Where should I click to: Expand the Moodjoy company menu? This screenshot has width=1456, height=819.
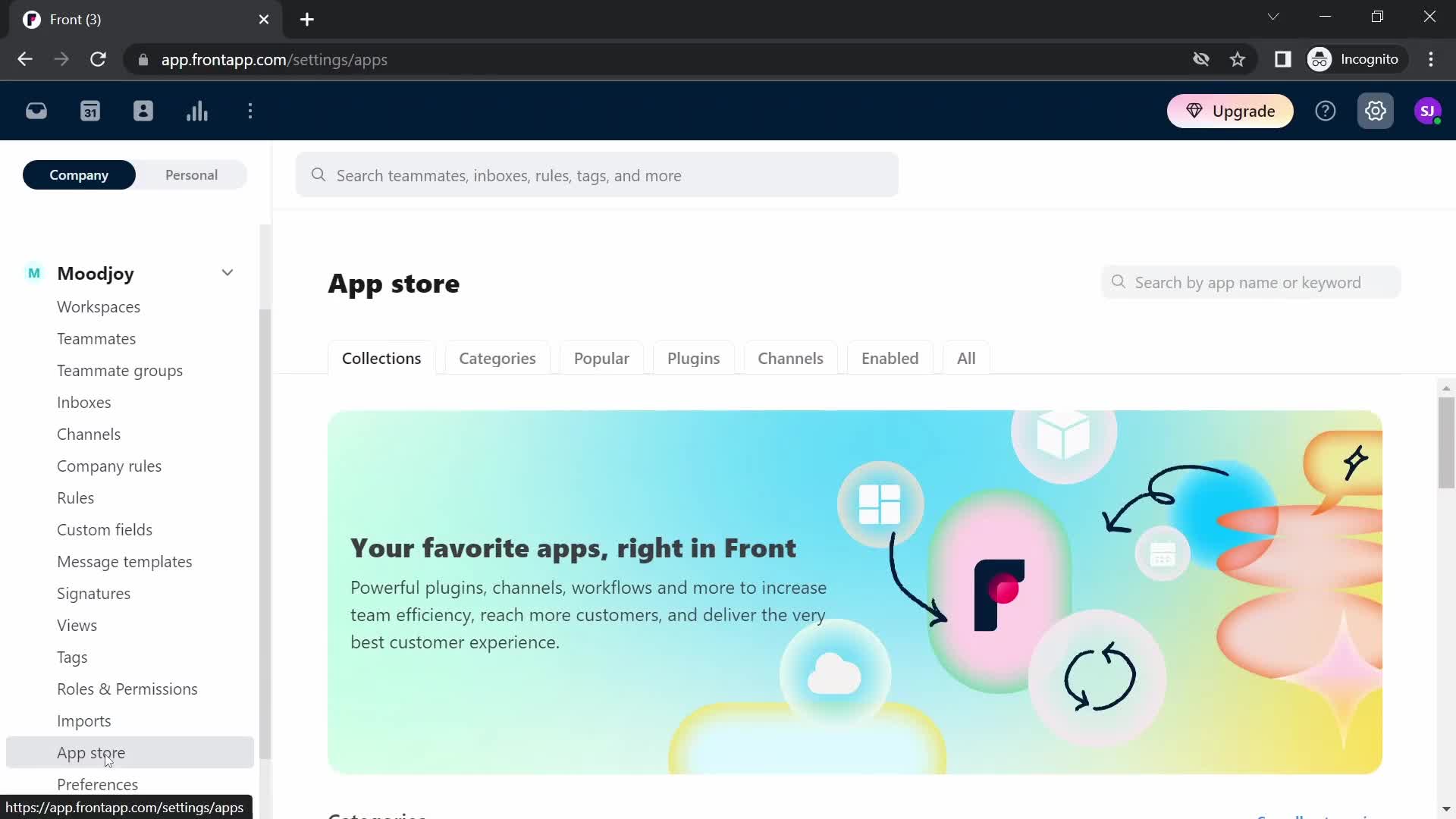pos(228,273)
